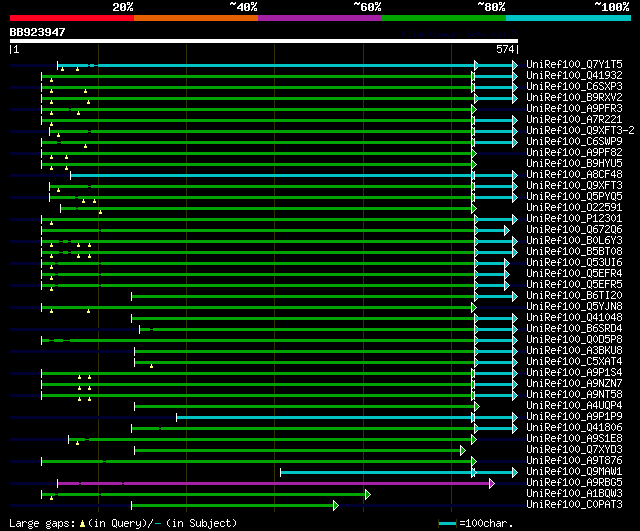This screenshot has height=531, width=640.
Task: Select UniRef100_C5XAT4 entry
Action: point(574,362)
